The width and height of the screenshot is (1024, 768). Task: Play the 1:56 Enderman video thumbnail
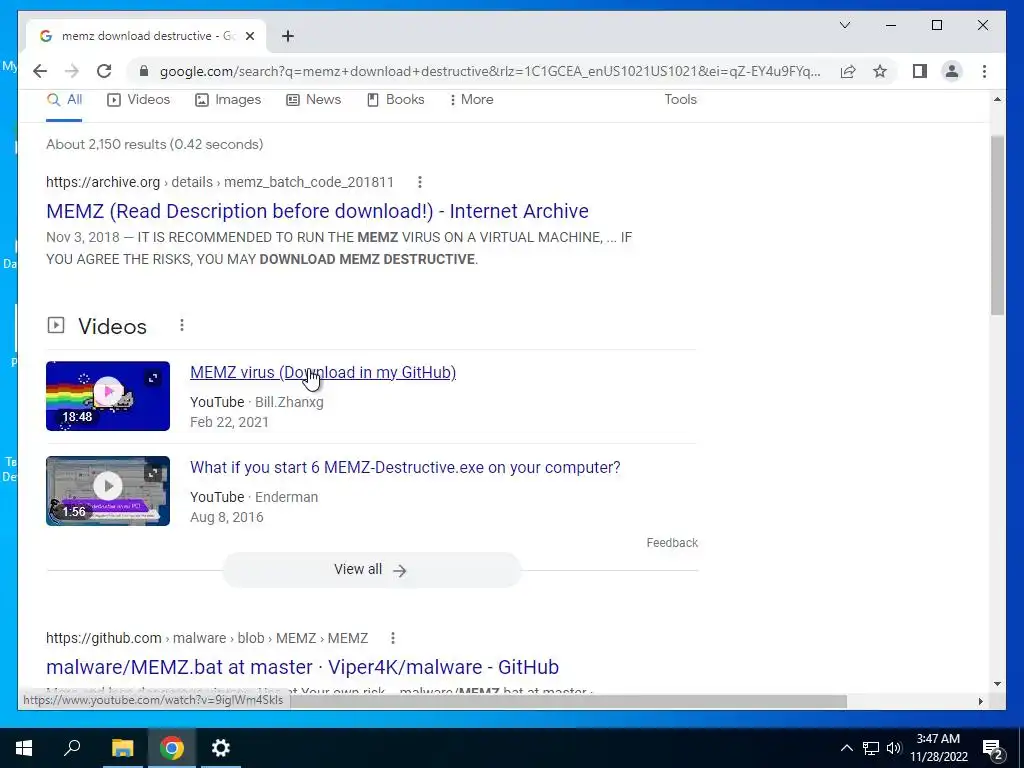[x=108, y=490]
